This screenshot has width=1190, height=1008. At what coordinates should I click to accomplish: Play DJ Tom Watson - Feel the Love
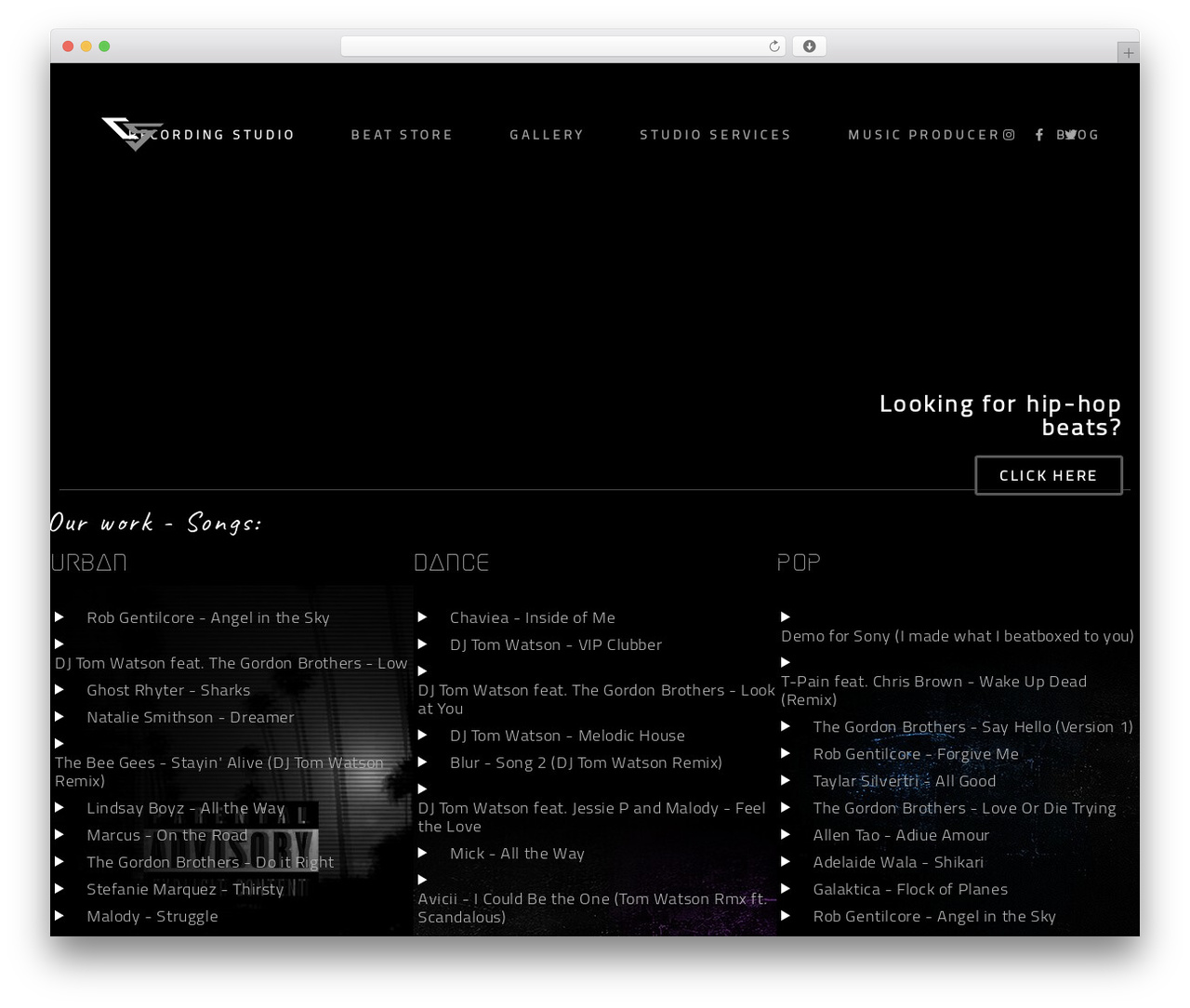[422, 789]
